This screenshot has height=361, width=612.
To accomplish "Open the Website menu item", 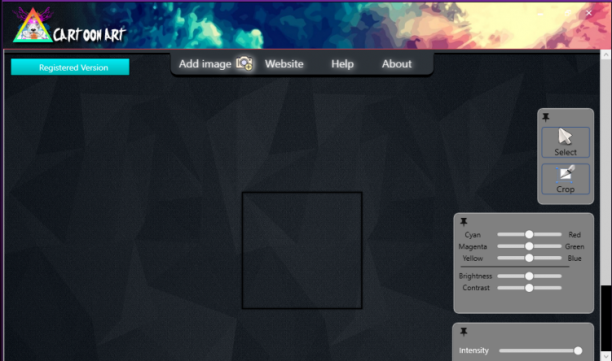I will point(284,64).
